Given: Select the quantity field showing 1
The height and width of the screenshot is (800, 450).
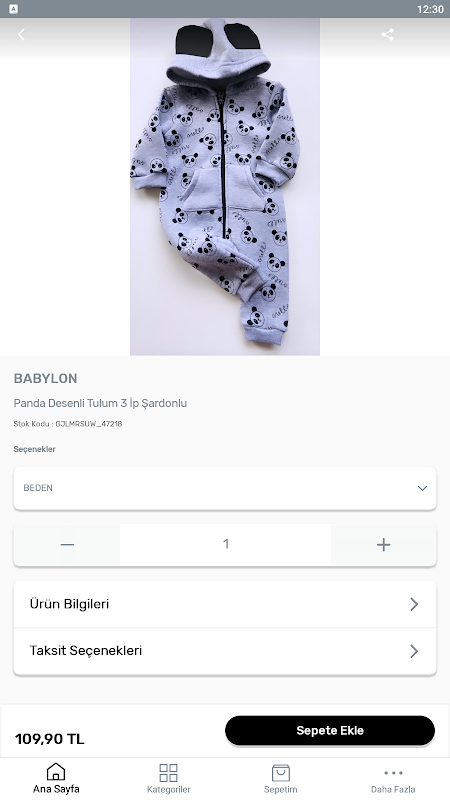Looking at the screenshot, I should 226,545.
